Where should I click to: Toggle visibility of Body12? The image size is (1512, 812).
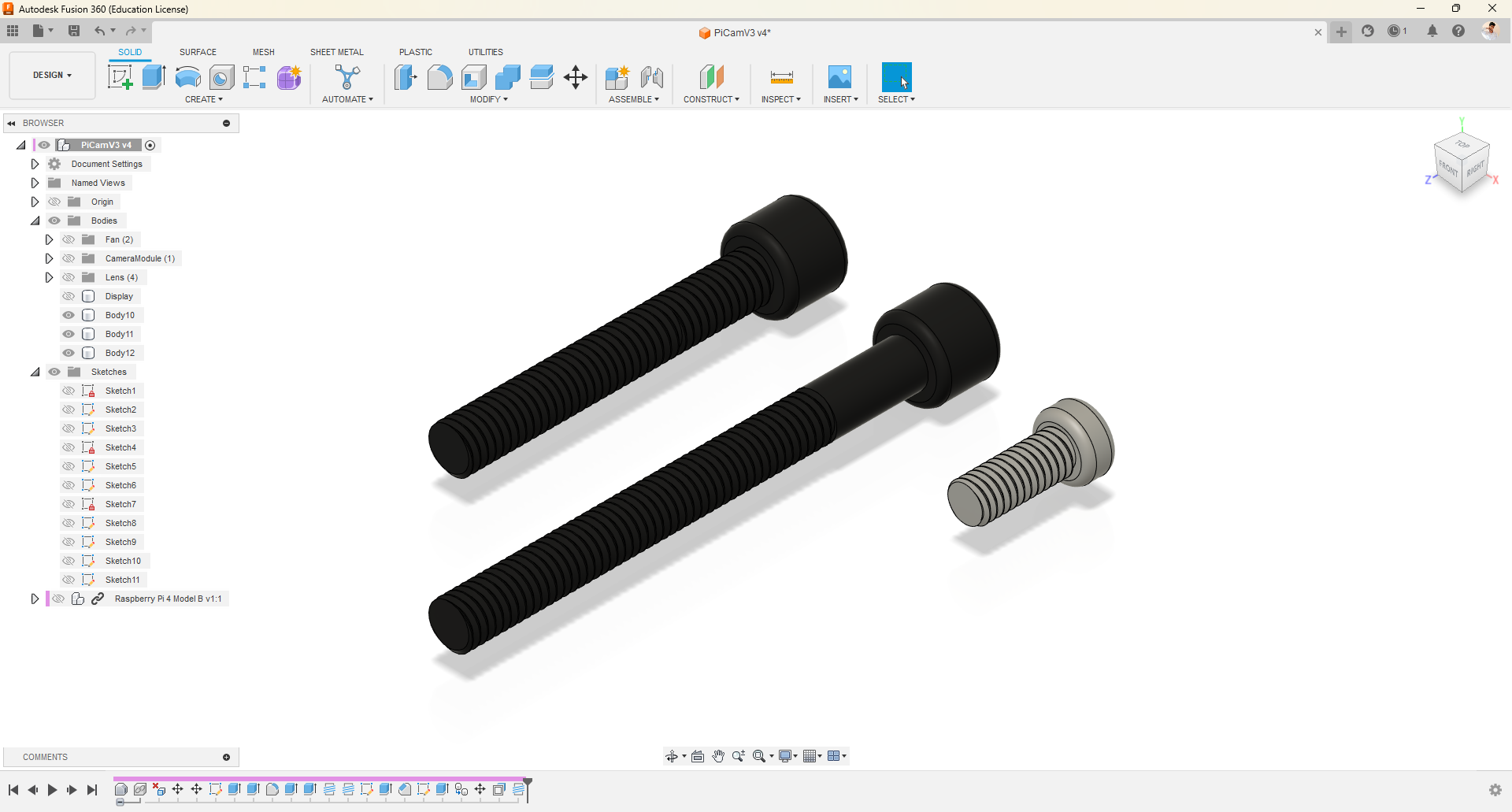(69, 353)
